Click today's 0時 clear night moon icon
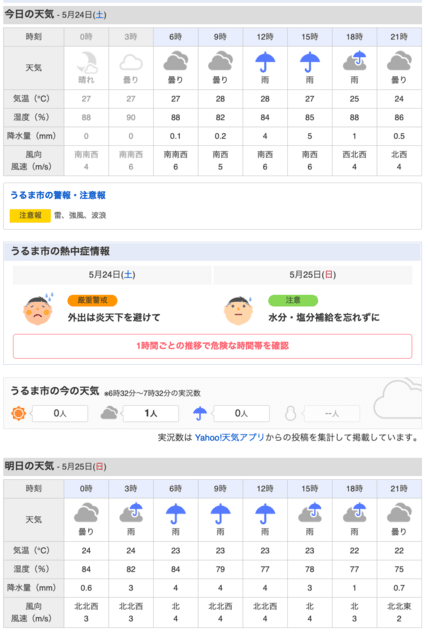Viewport: 428px width, 640px height. pos(86,62)
